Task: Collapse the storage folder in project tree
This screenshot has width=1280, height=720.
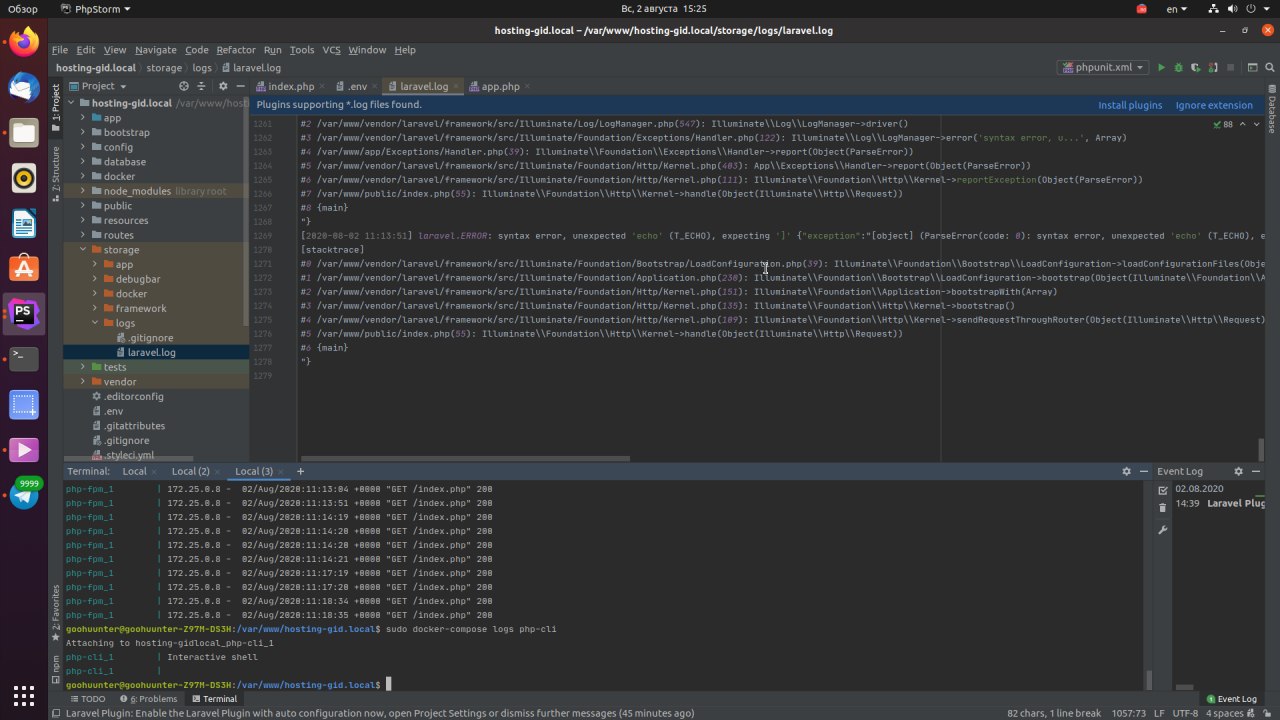Action: tap(83, 250)
